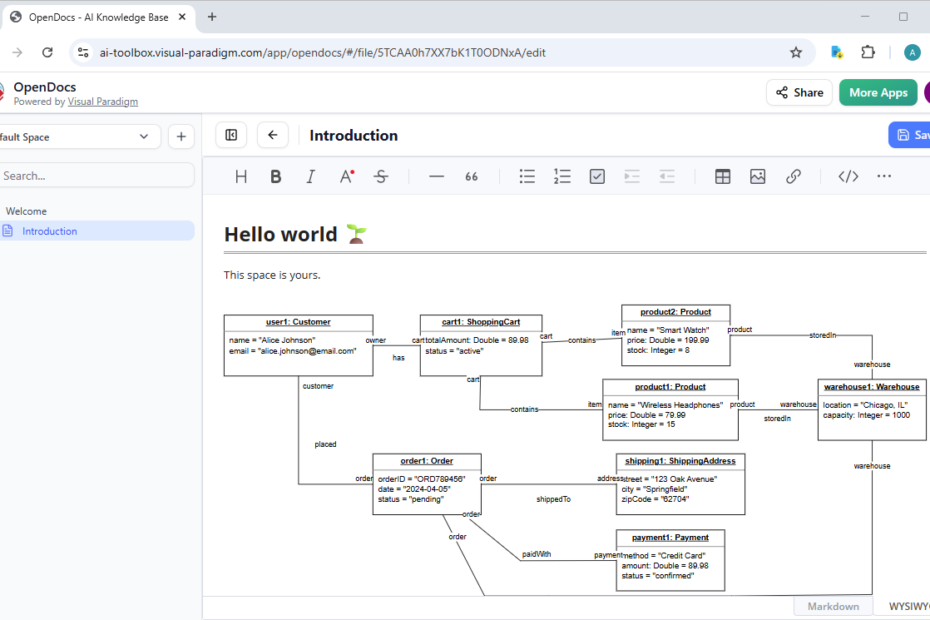Open Visual Paradigm link
The width and height of the screenshot is (930, 620).
(103, 101)
